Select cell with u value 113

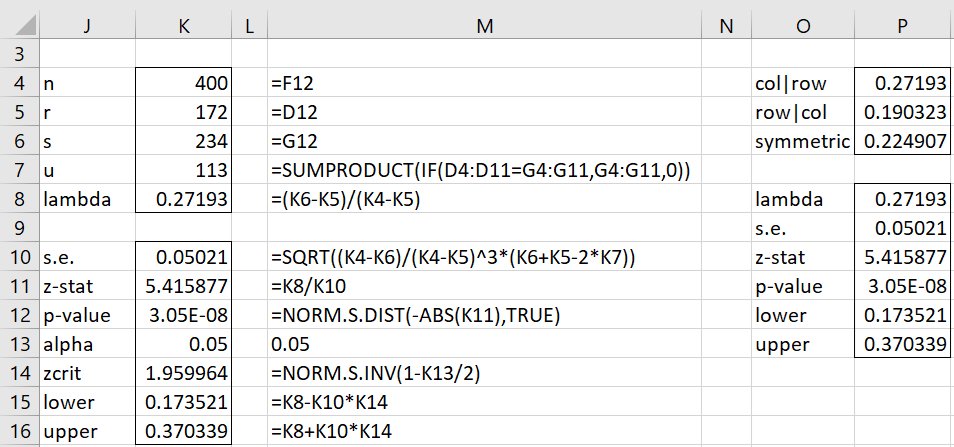coord(184,171)
